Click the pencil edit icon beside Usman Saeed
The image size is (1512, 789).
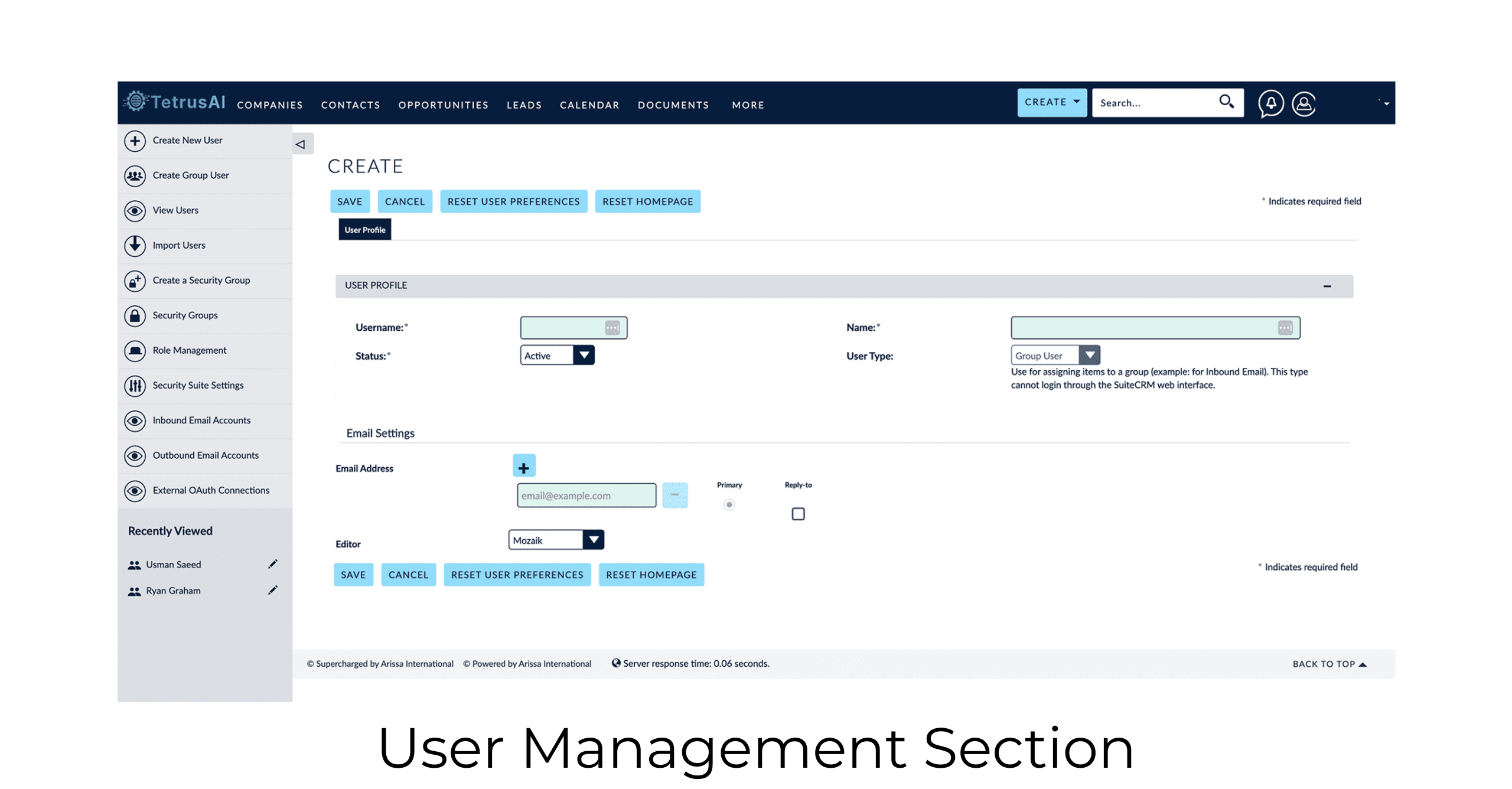(273, 564)
